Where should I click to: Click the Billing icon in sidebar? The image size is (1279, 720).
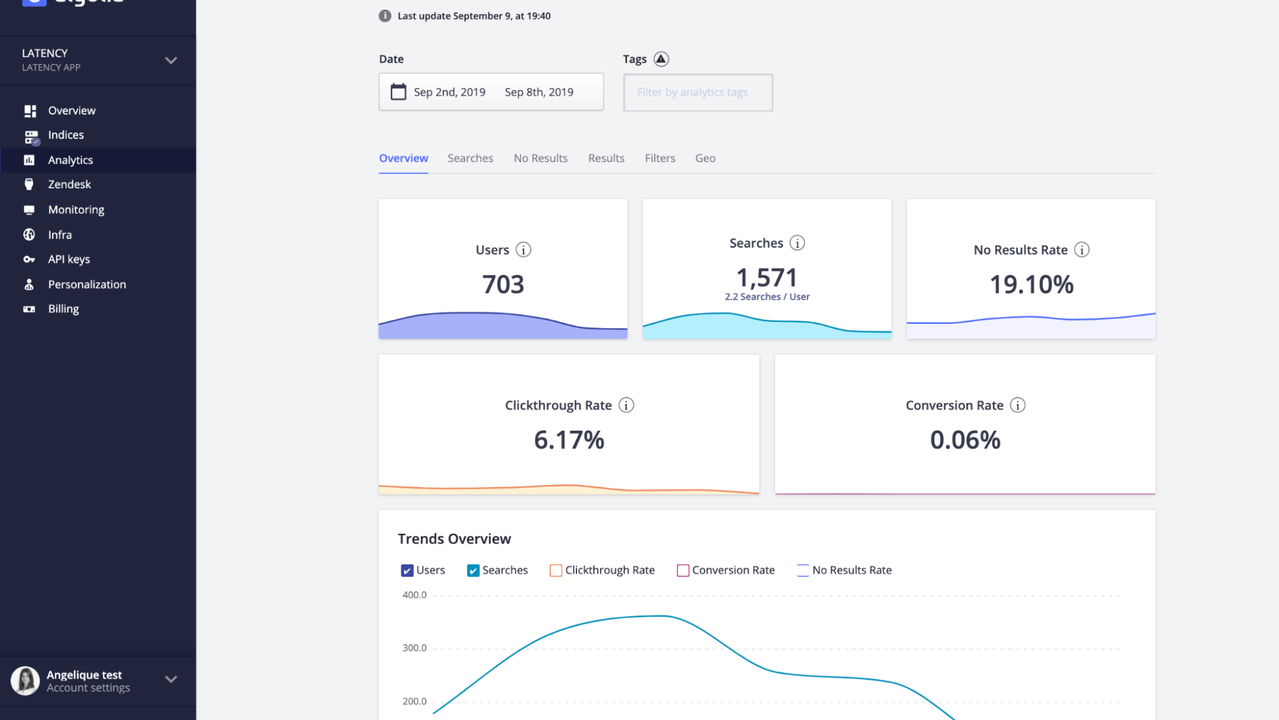point(30,309)
